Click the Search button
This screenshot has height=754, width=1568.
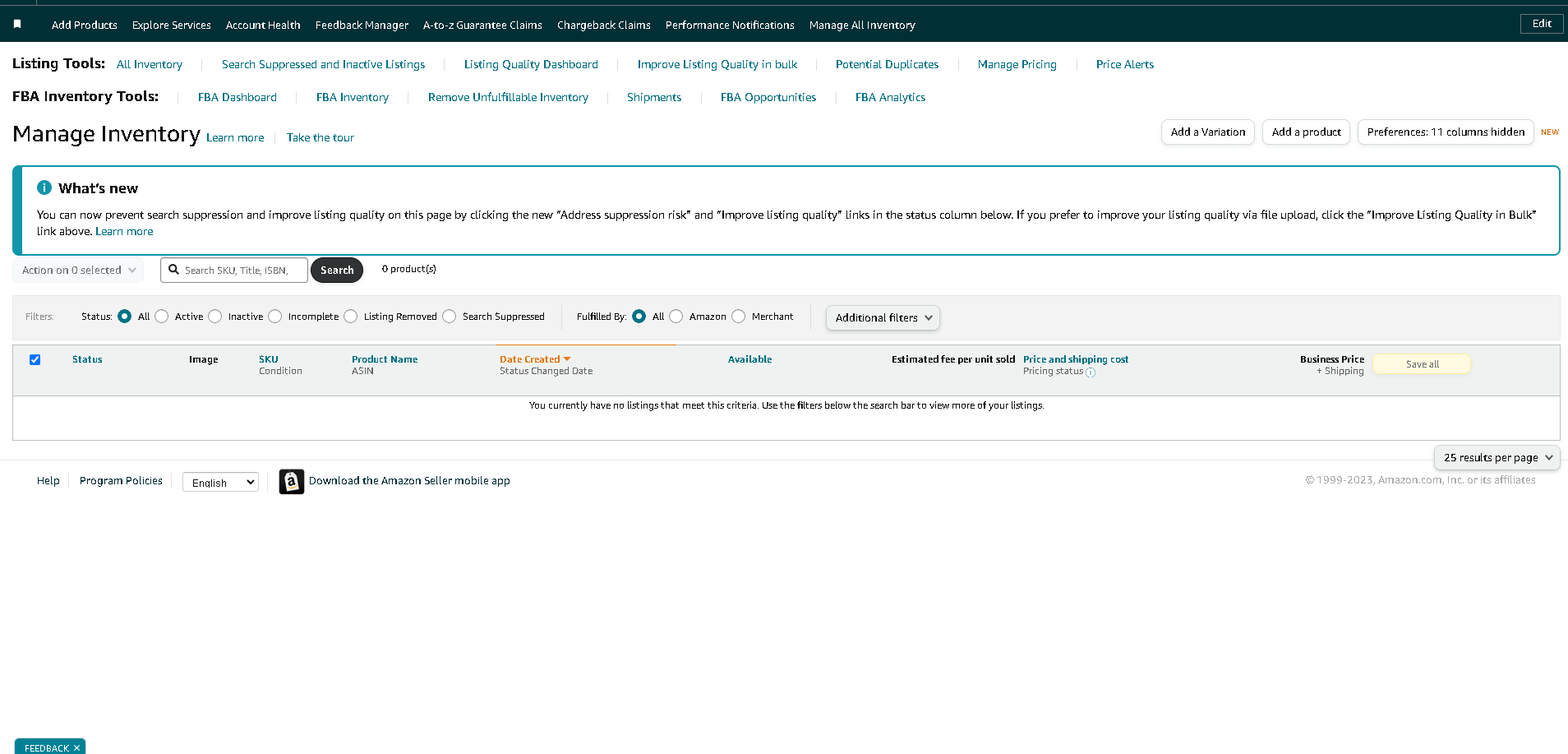337,270
